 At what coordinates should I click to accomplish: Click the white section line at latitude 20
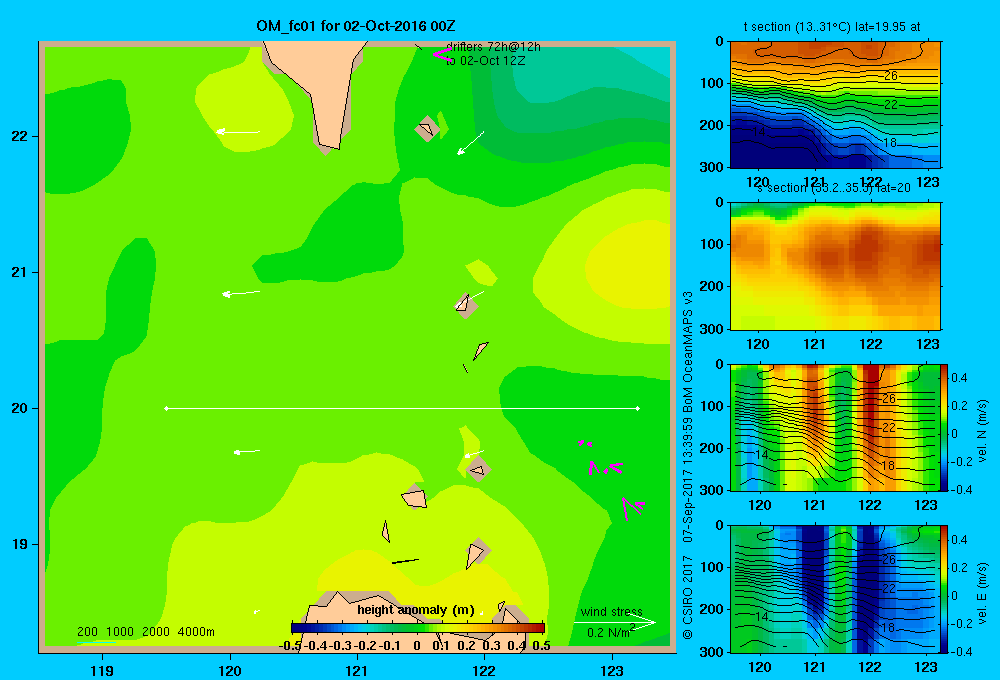coord(402,408)
